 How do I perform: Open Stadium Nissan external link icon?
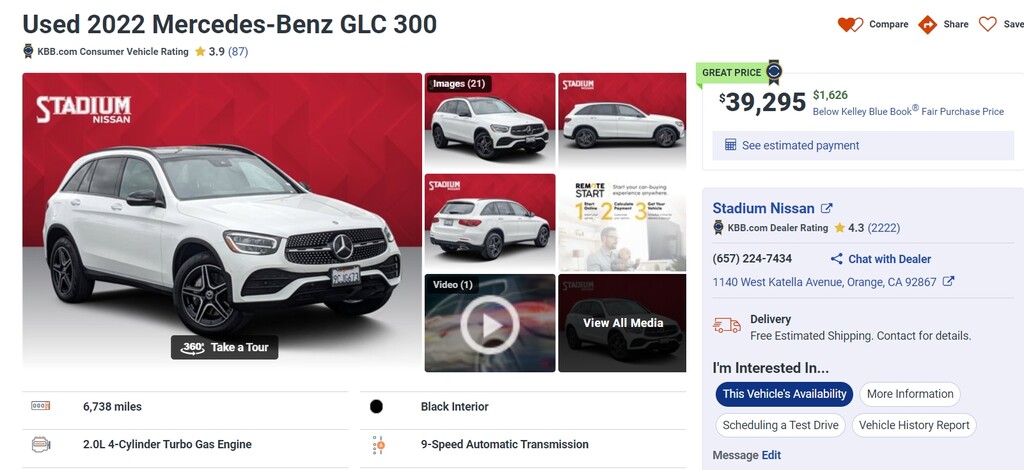827,208
